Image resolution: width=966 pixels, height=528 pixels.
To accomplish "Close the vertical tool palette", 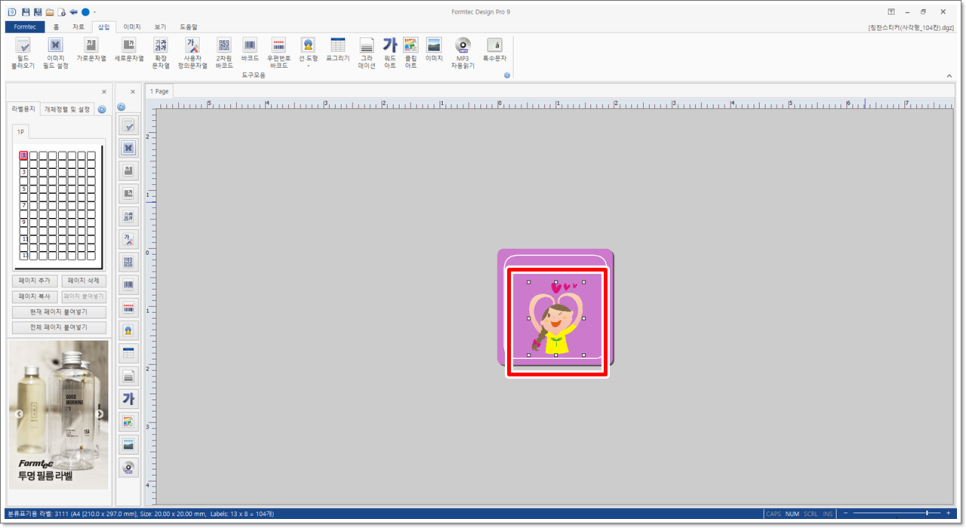I will [x=132, y=92].
